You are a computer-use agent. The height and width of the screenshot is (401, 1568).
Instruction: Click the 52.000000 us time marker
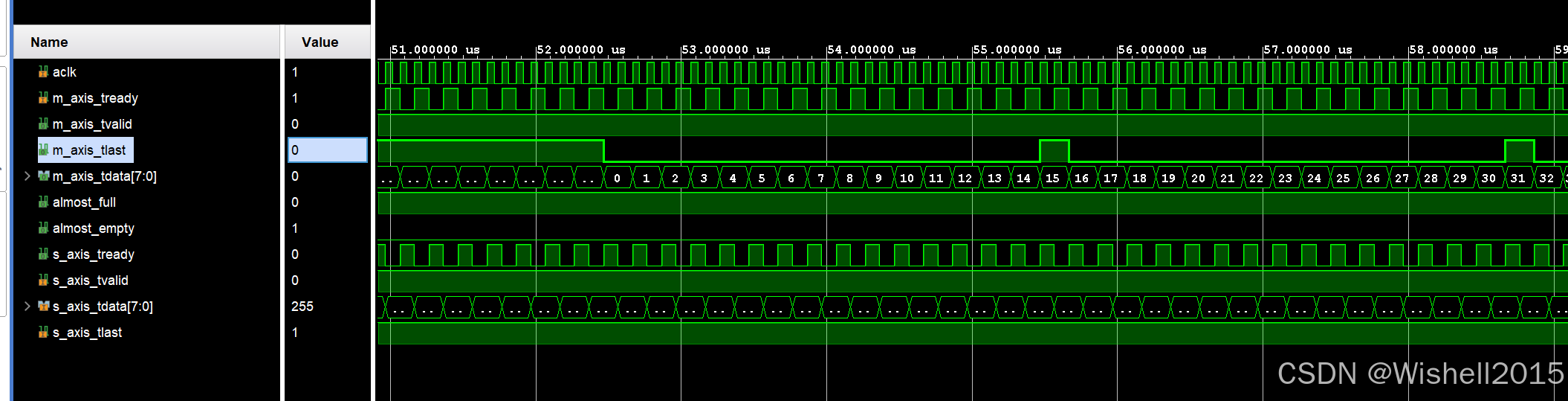pos(581,50)
